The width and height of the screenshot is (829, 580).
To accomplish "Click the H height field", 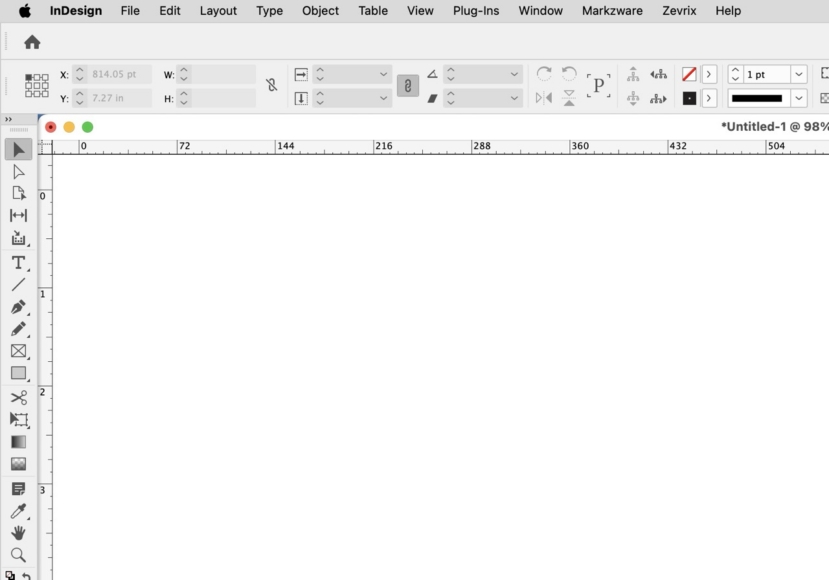I will click(x=224, y=98).
